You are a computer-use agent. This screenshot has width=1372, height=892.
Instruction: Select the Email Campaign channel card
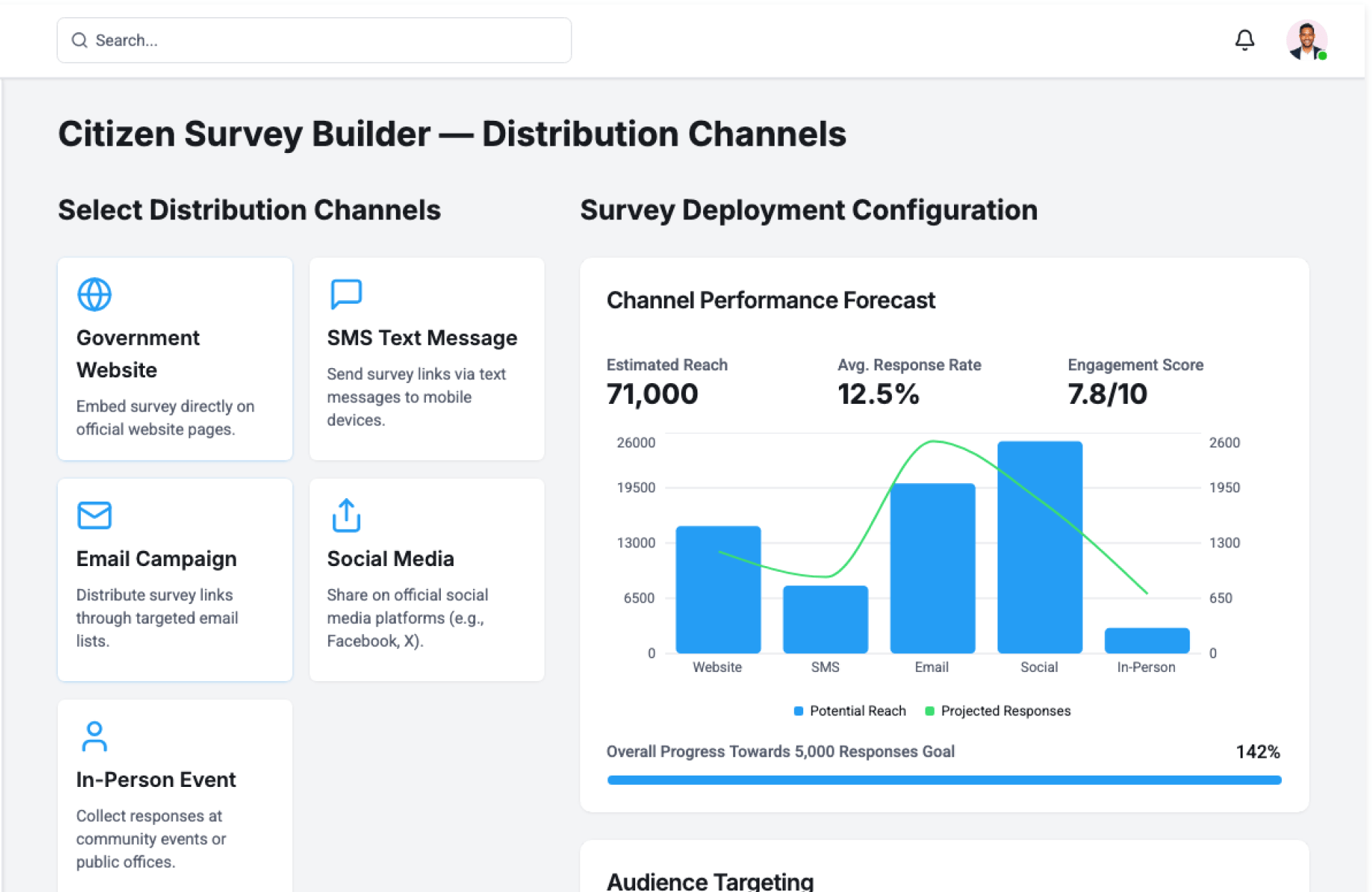[174, 580]
